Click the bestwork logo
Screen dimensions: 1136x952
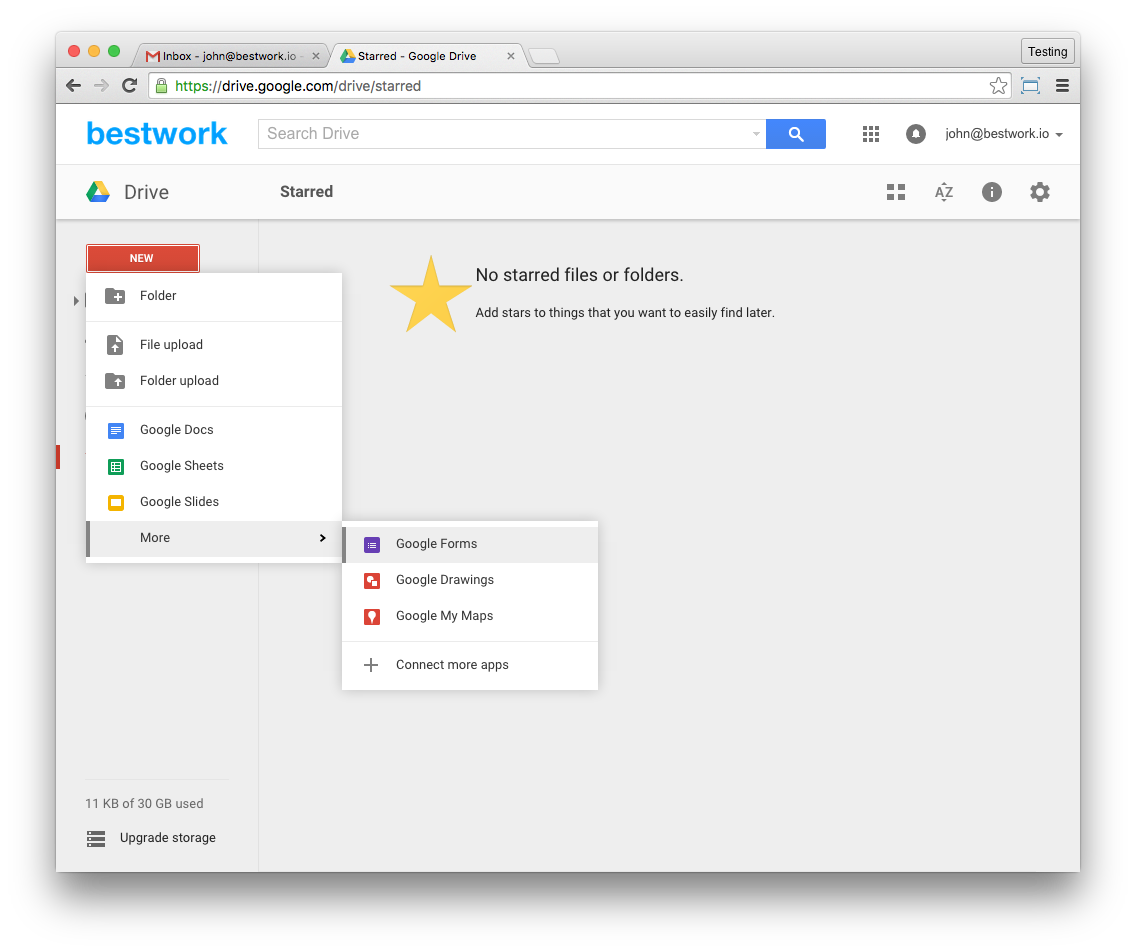157,134
